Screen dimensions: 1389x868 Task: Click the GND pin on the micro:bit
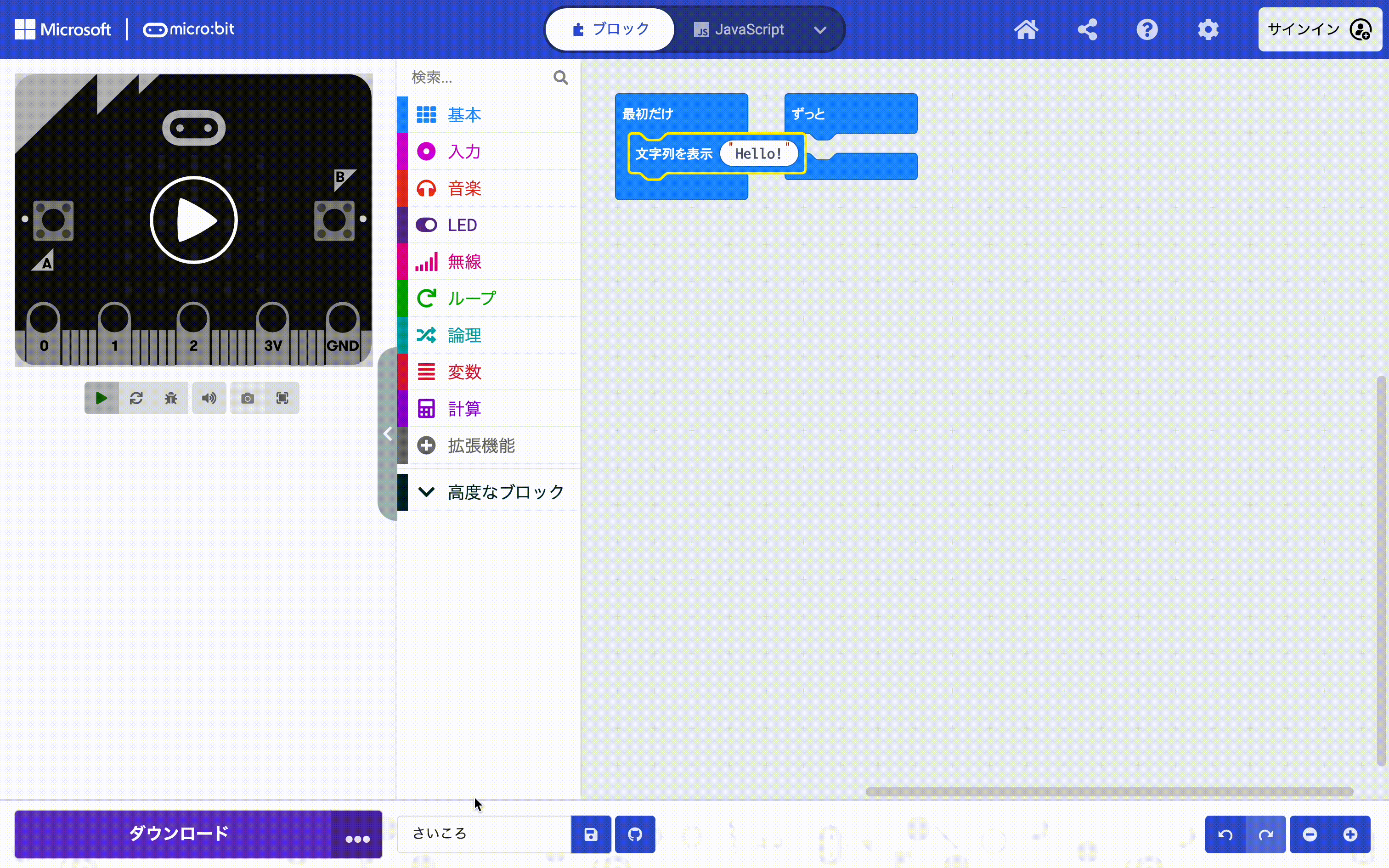point(343,333)
